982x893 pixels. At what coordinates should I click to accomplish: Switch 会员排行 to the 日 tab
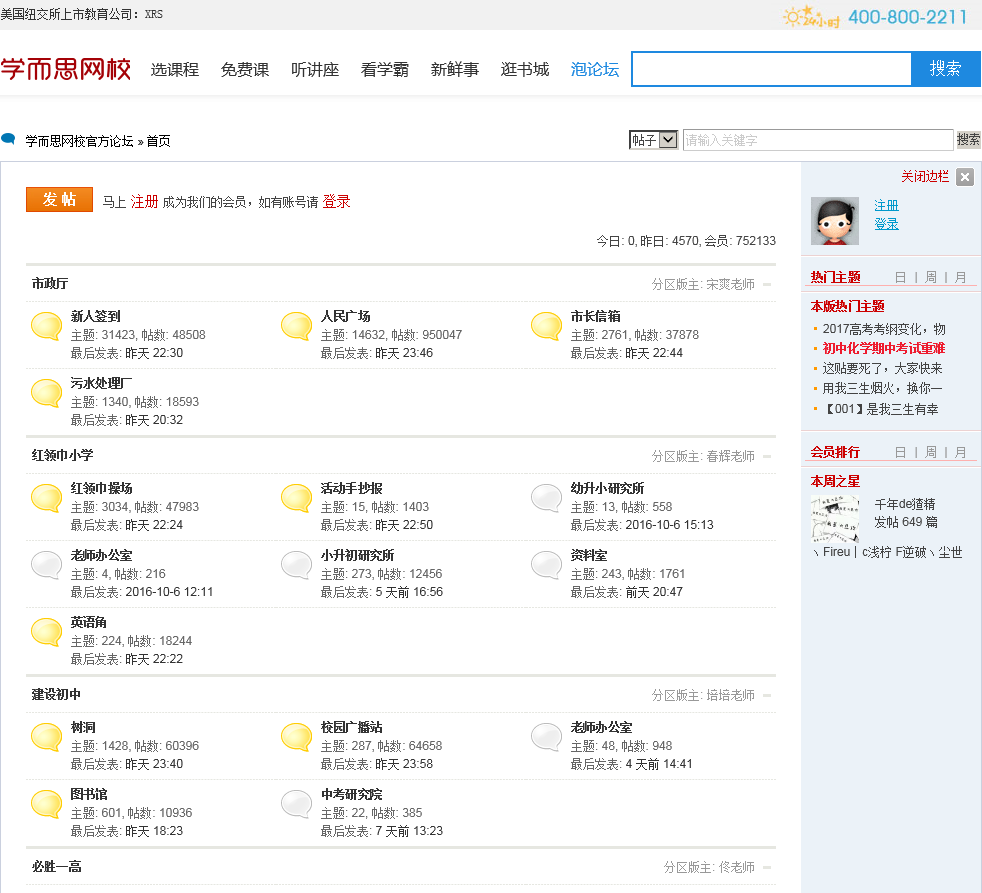(901, 452)
